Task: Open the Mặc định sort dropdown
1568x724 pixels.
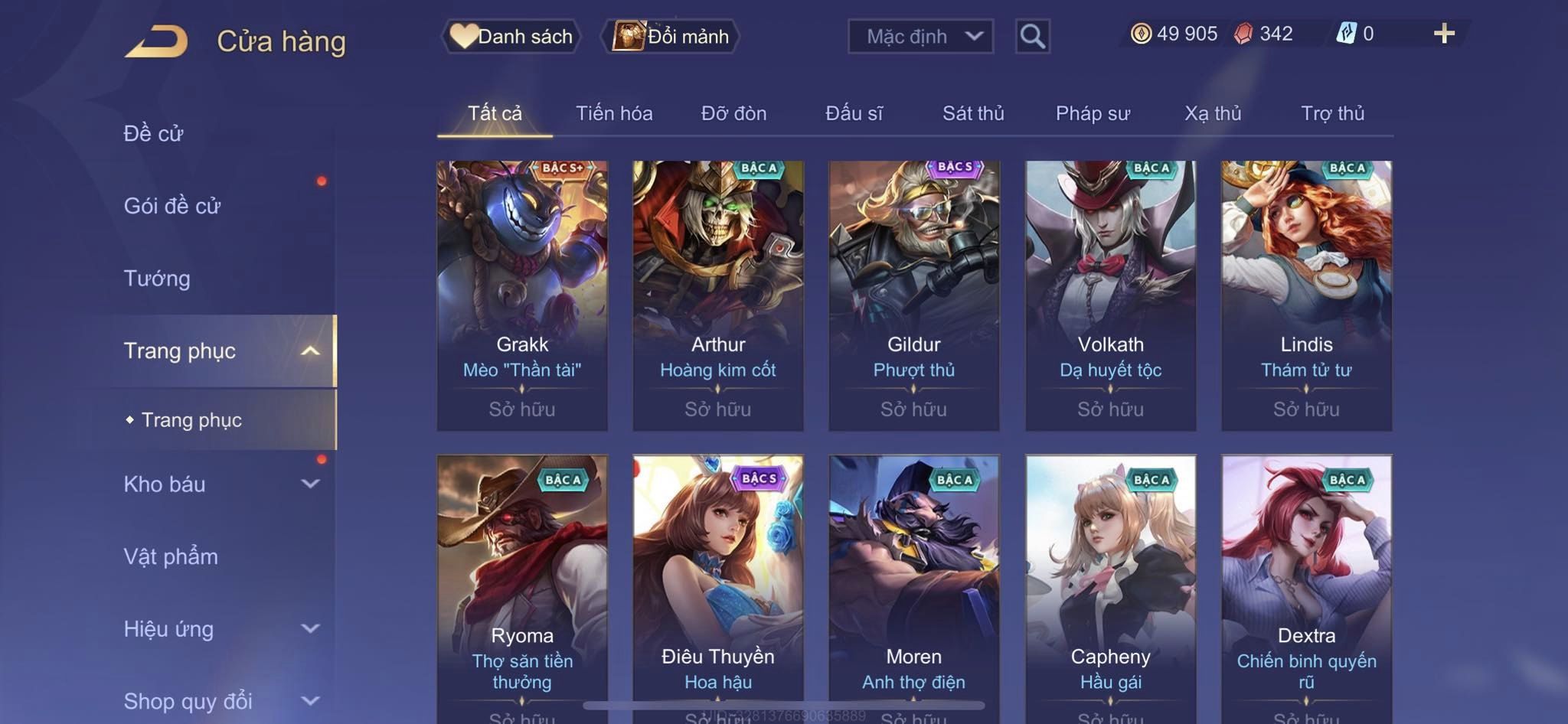Action: point(920,36)
